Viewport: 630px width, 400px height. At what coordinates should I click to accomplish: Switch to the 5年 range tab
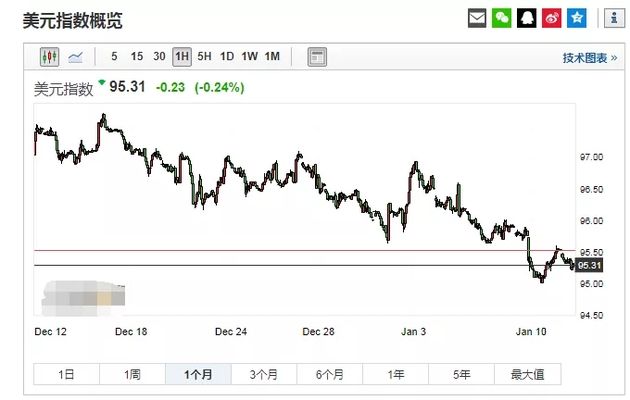click(x=462, y=374)
